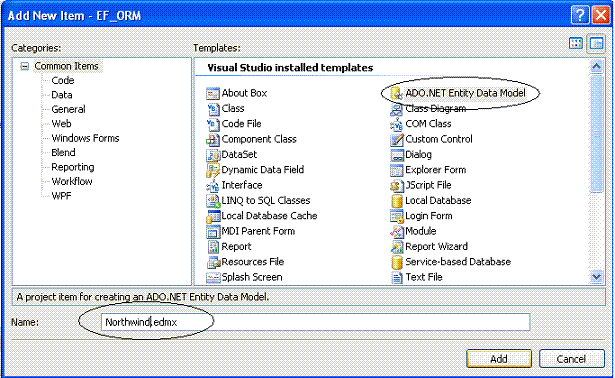Select the JScript File icon
This screenshot has width=615, height=378.
[397, 185]
